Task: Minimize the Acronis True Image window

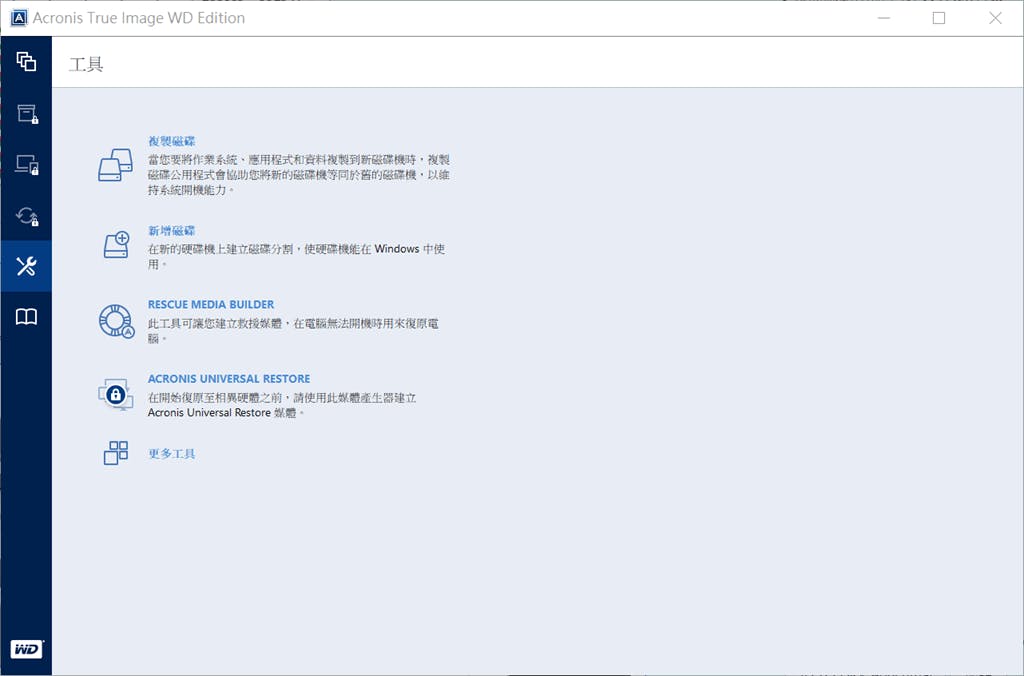Action: tap(884, 18)
